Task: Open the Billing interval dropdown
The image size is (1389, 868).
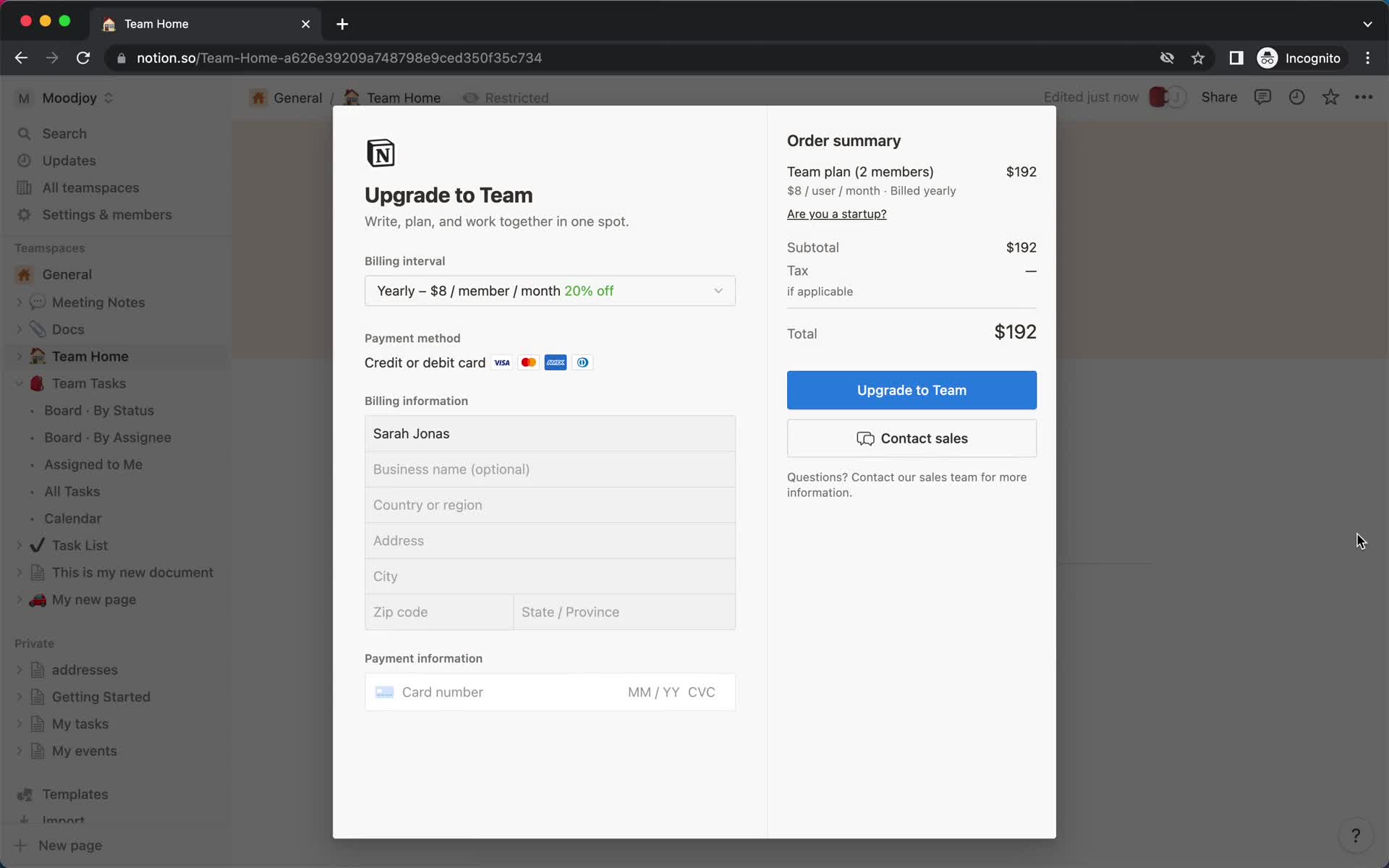Action: click(x=550, y=291)
